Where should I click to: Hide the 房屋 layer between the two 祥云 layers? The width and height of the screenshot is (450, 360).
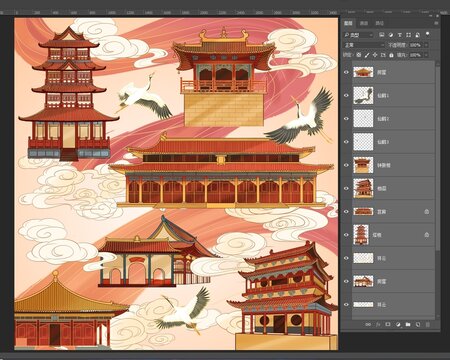[x=346, y=281]
